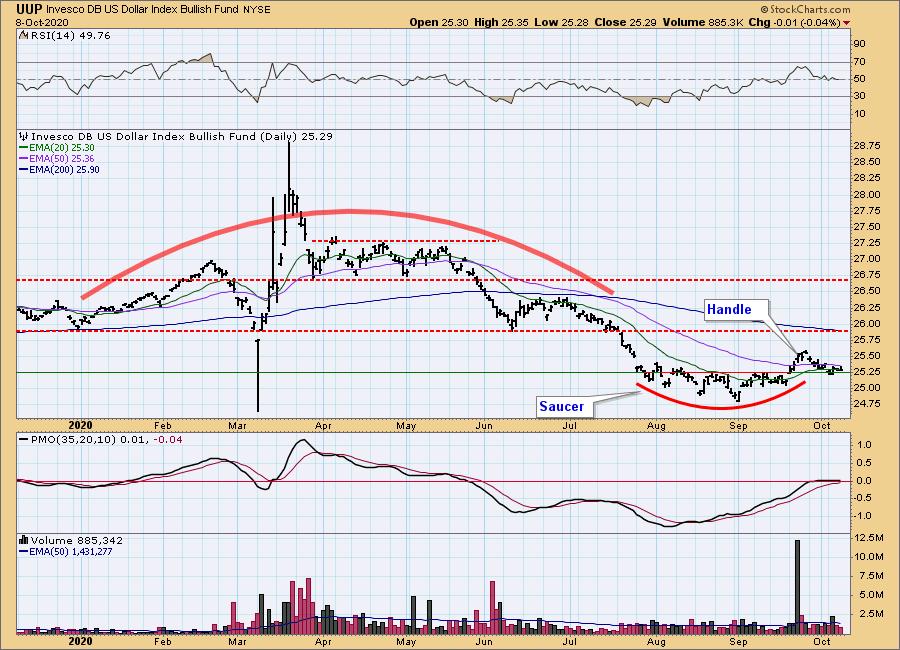Click the 8-Oct-2020 date label
Image resolution: width=900 pixels, height=650 pixels.
tap(42, 23)
